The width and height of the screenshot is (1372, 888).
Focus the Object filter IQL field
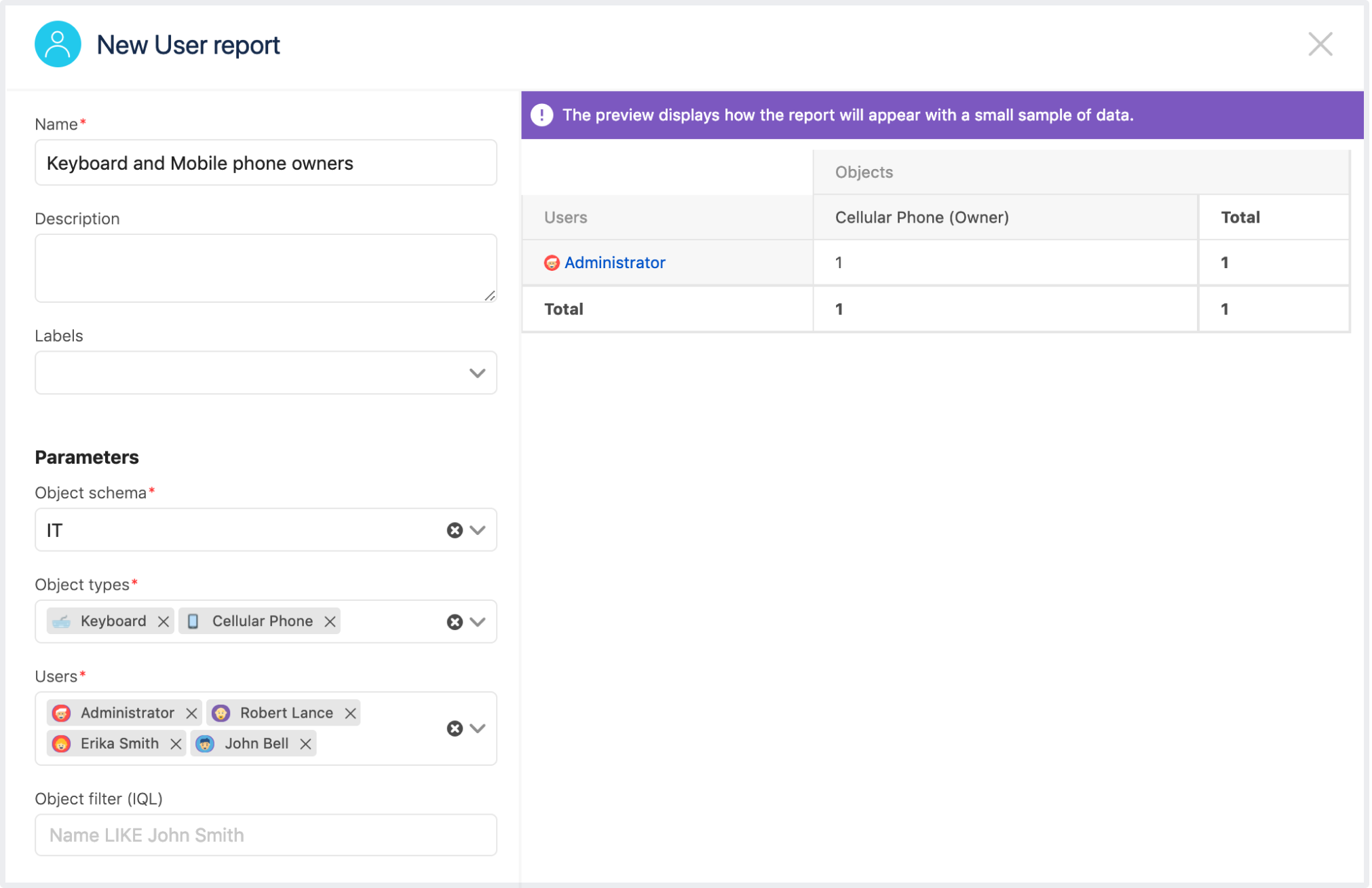[265, 835]
